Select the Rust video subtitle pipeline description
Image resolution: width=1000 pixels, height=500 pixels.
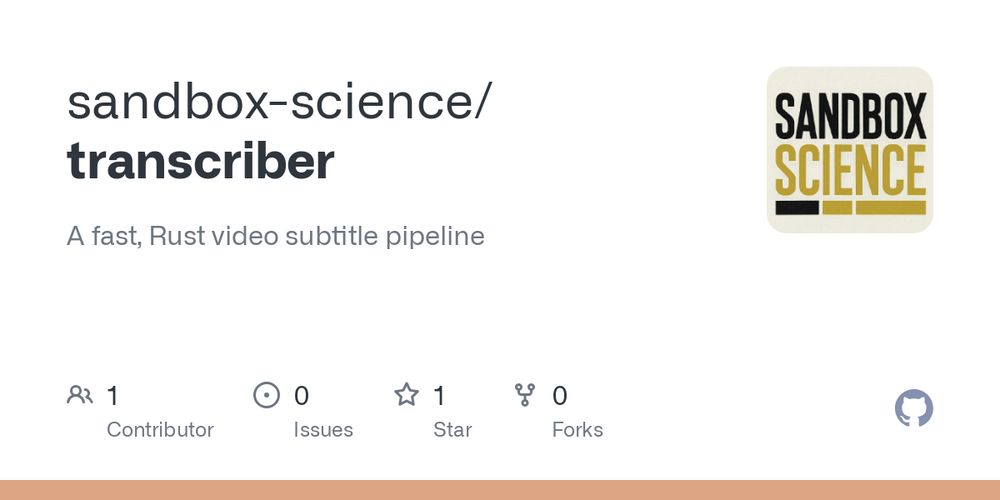pos(276,237)
